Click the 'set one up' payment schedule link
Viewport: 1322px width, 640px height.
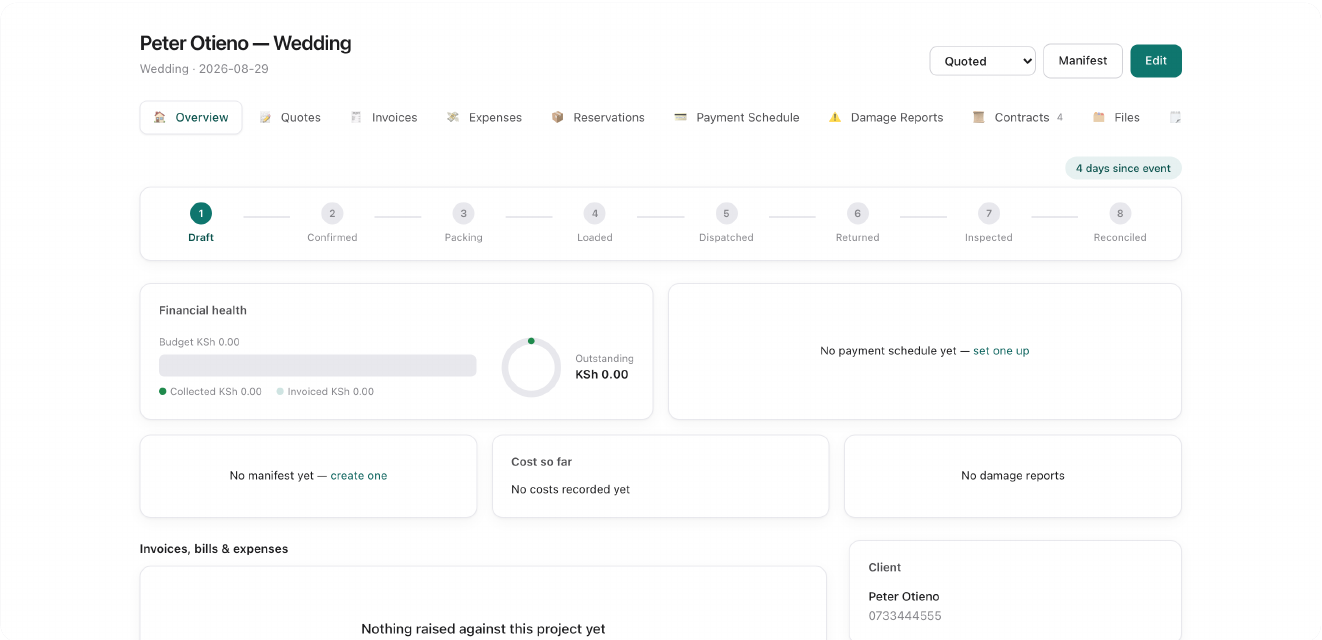click(x=1001, y=351)
